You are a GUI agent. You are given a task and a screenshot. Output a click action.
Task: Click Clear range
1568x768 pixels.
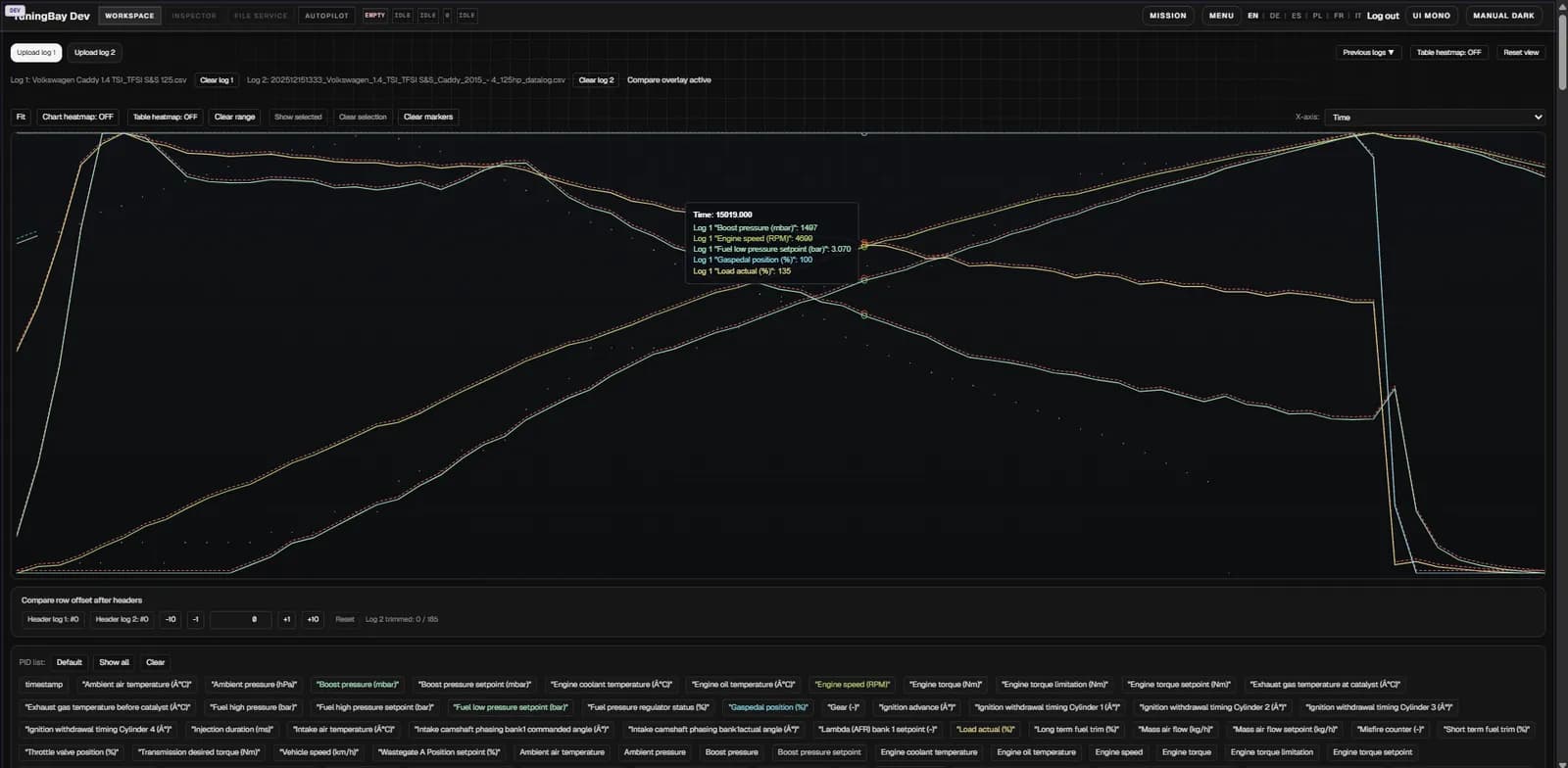(x=234, y=117)
